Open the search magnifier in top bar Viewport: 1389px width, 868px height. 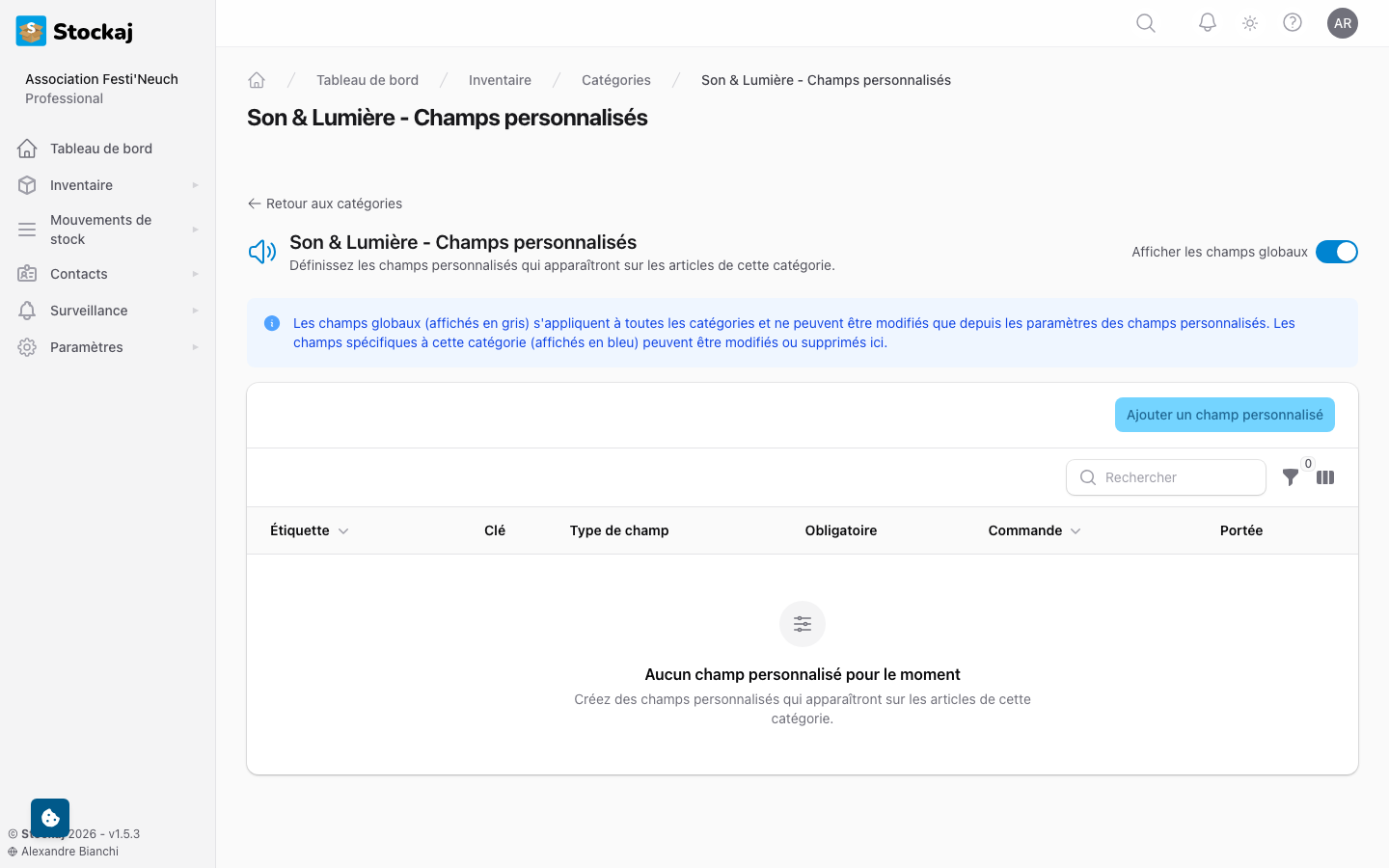1146,23
